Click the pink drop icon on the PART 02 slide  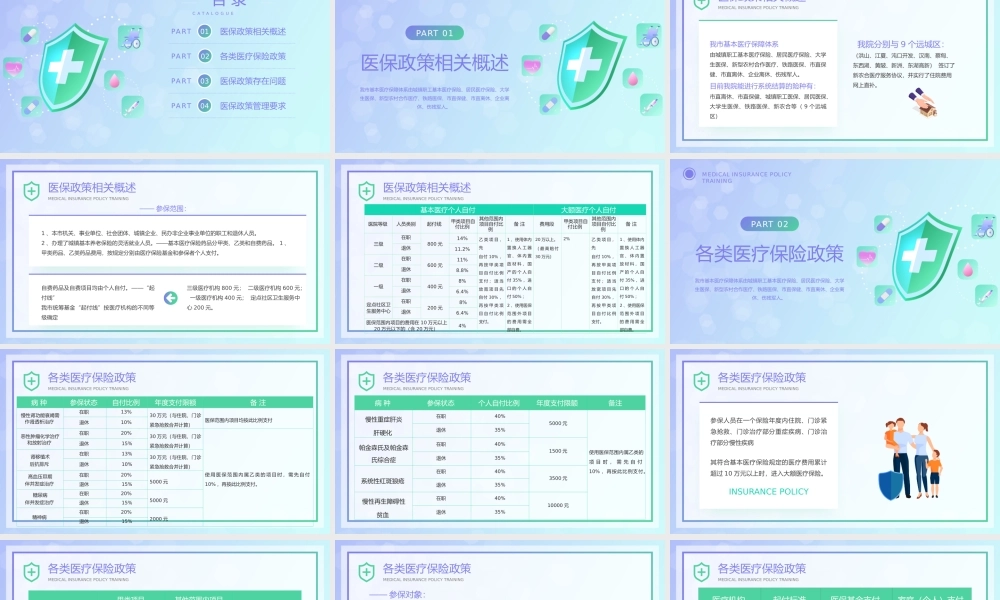967,269
